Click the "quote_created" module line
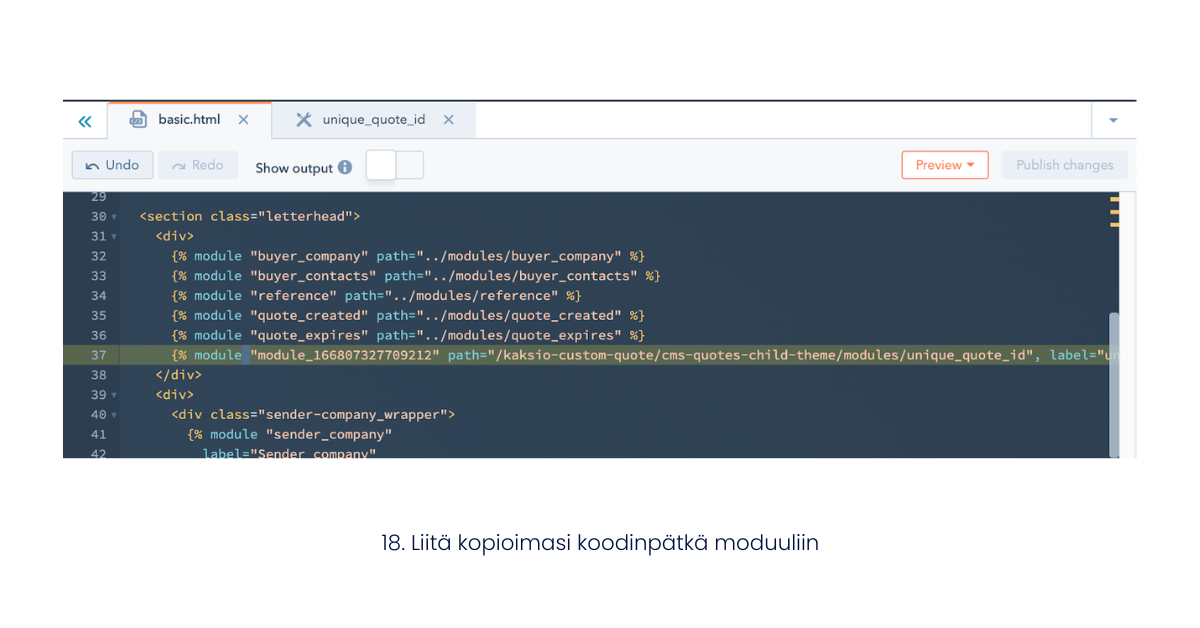The width and height of the screenshot is (1200, 628). point(408,316)
